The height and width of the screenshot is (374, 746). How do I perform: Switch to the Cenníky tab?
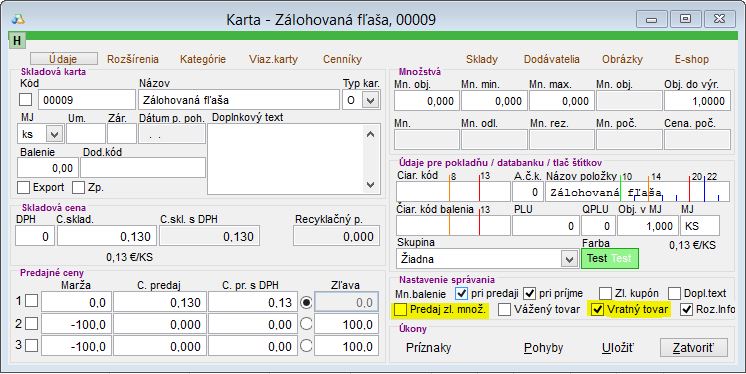click(x=343, y=59)
